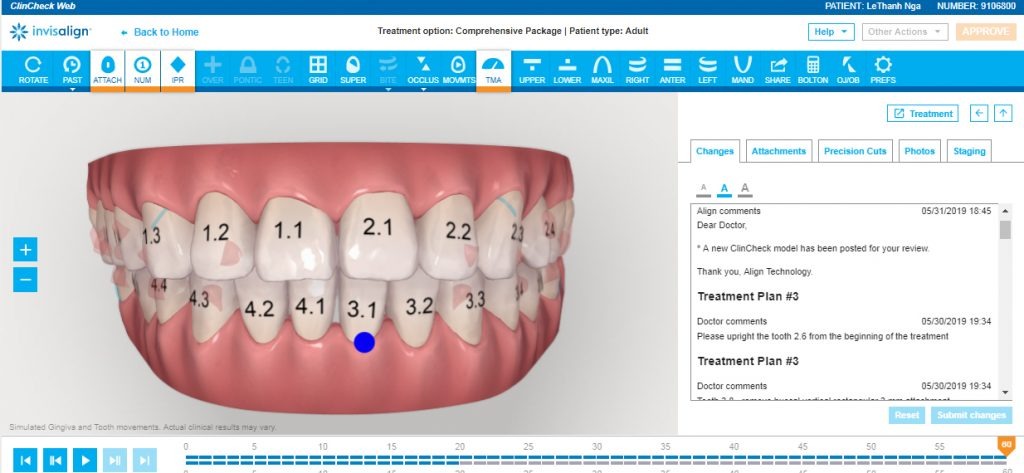Click the invisalign logo
Viewport: 1024px width, 473px height.
coord(50,31)
